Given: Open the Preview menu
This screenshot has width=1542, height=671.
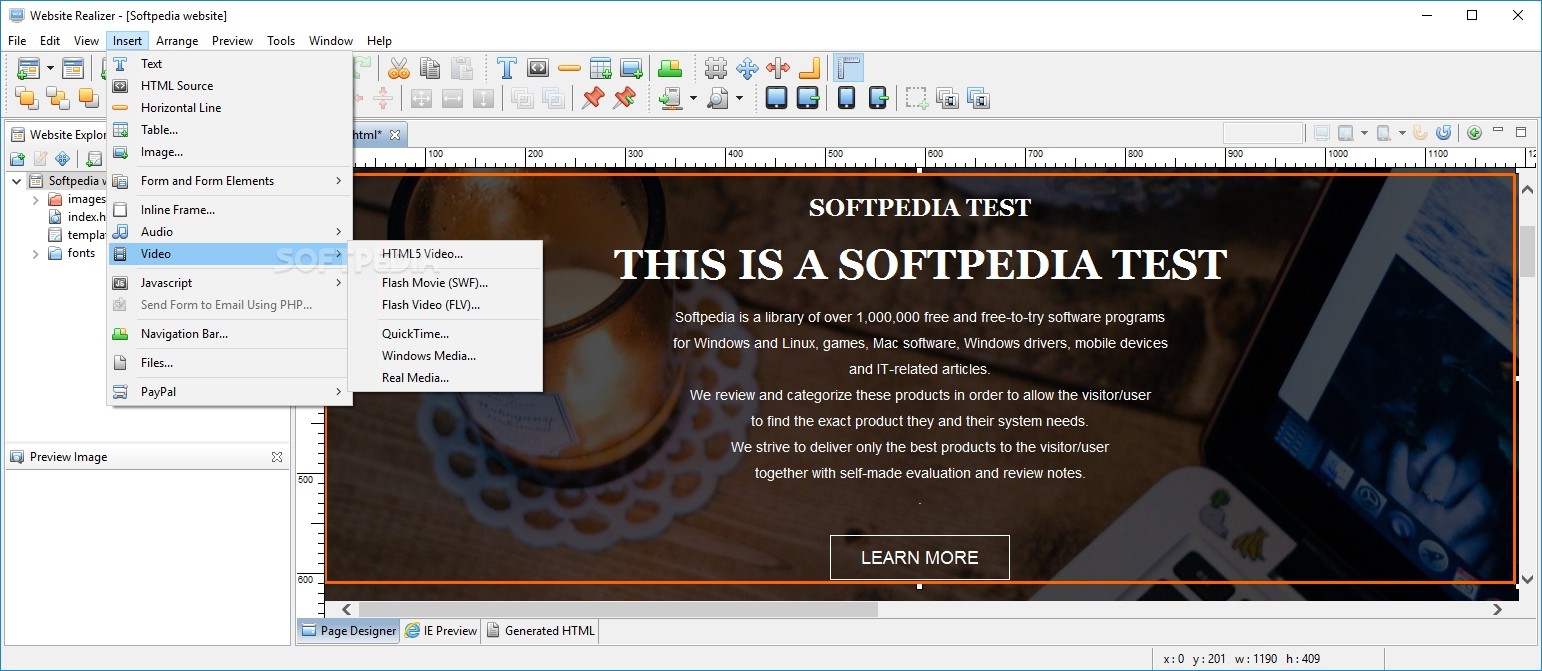Looking at the screenshot, I should click(232, 41).
